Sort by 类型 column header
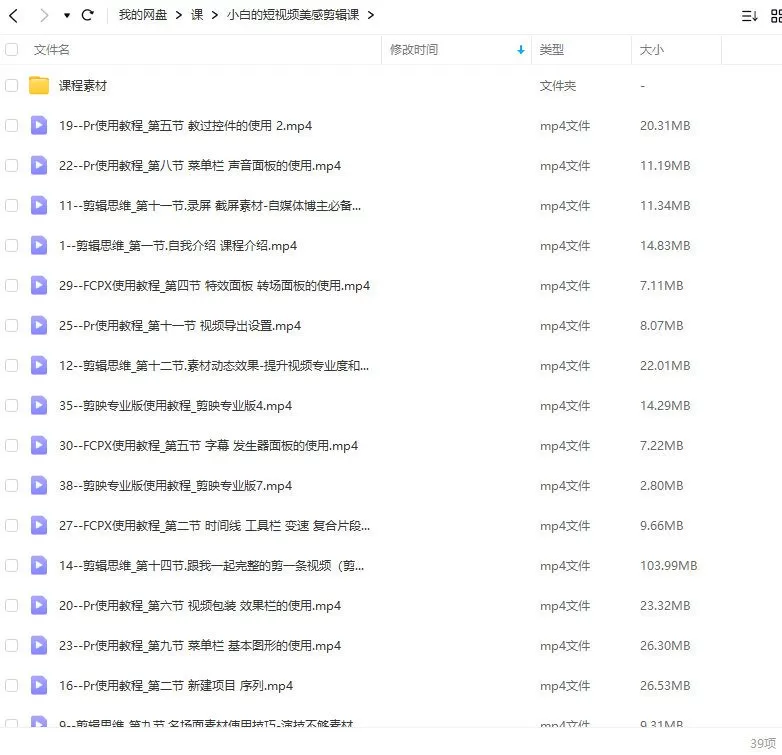 [552, 50]
